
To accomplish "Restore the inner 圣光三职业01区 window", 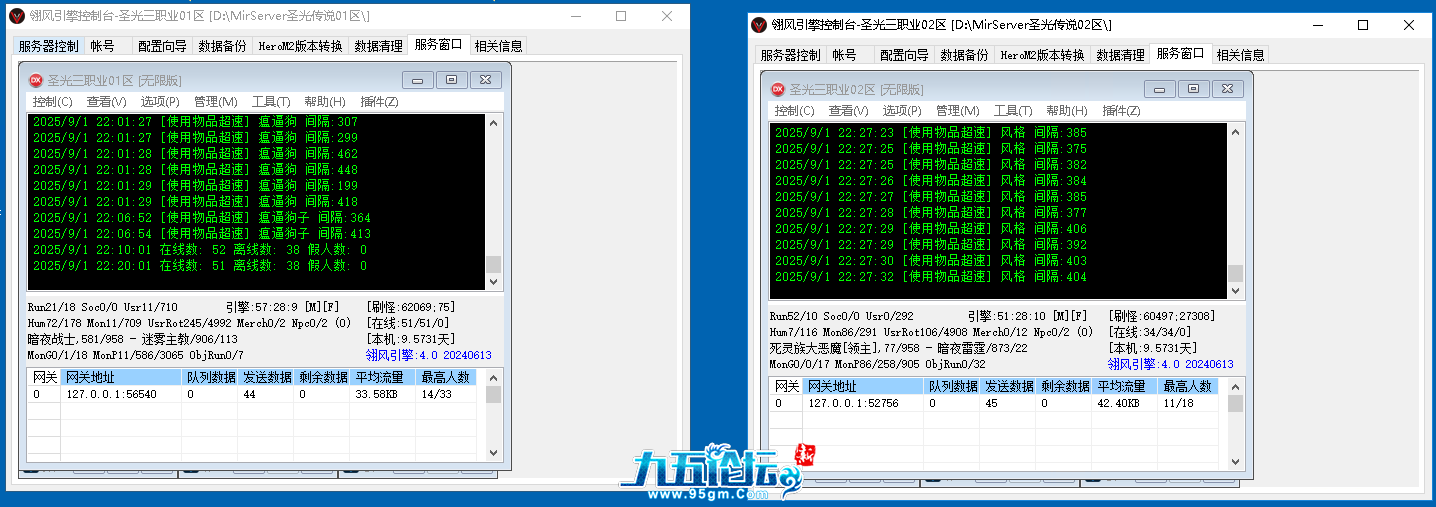I will (x=451, y=80).
